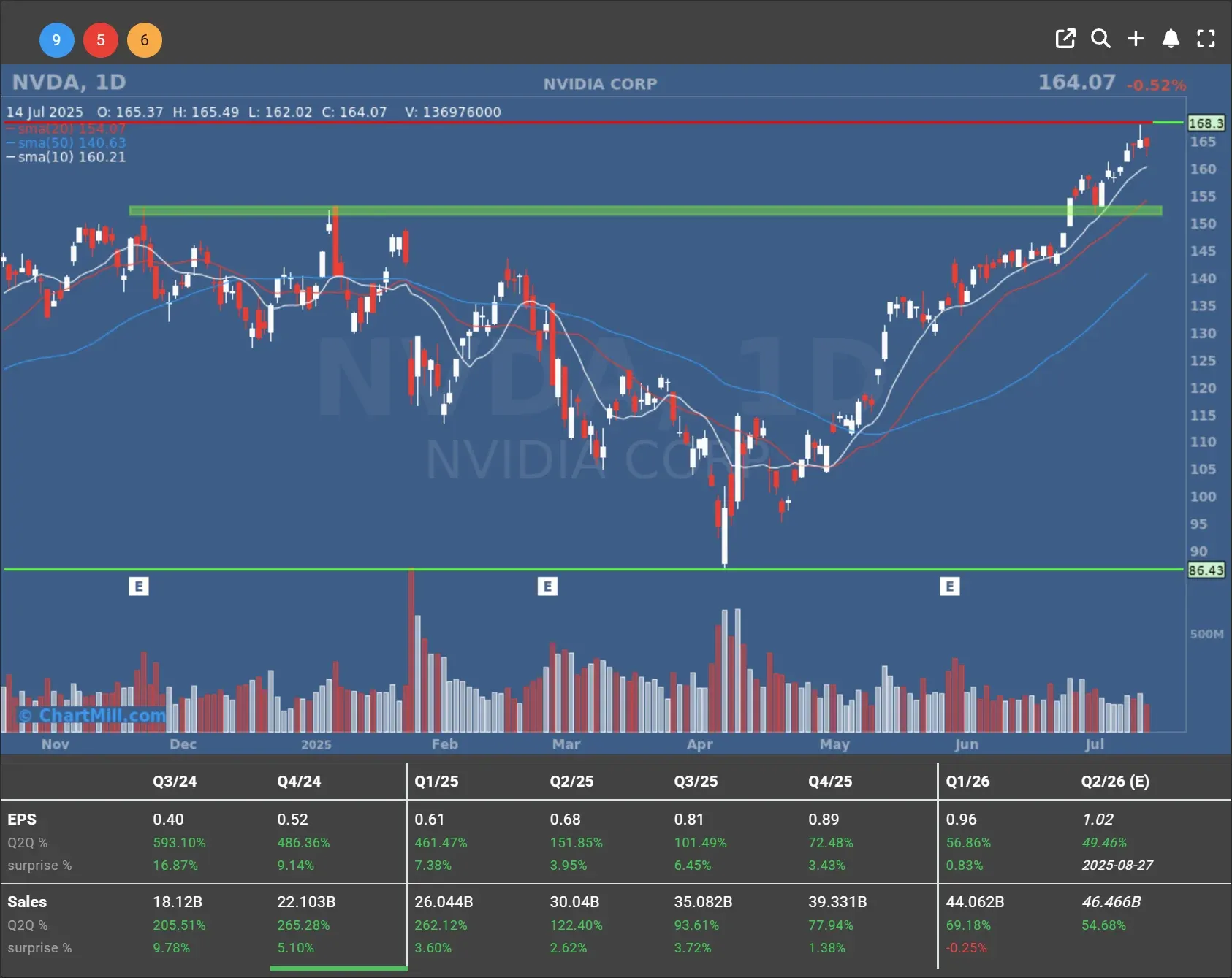Click the Q3/25 column header

[696, 781]
